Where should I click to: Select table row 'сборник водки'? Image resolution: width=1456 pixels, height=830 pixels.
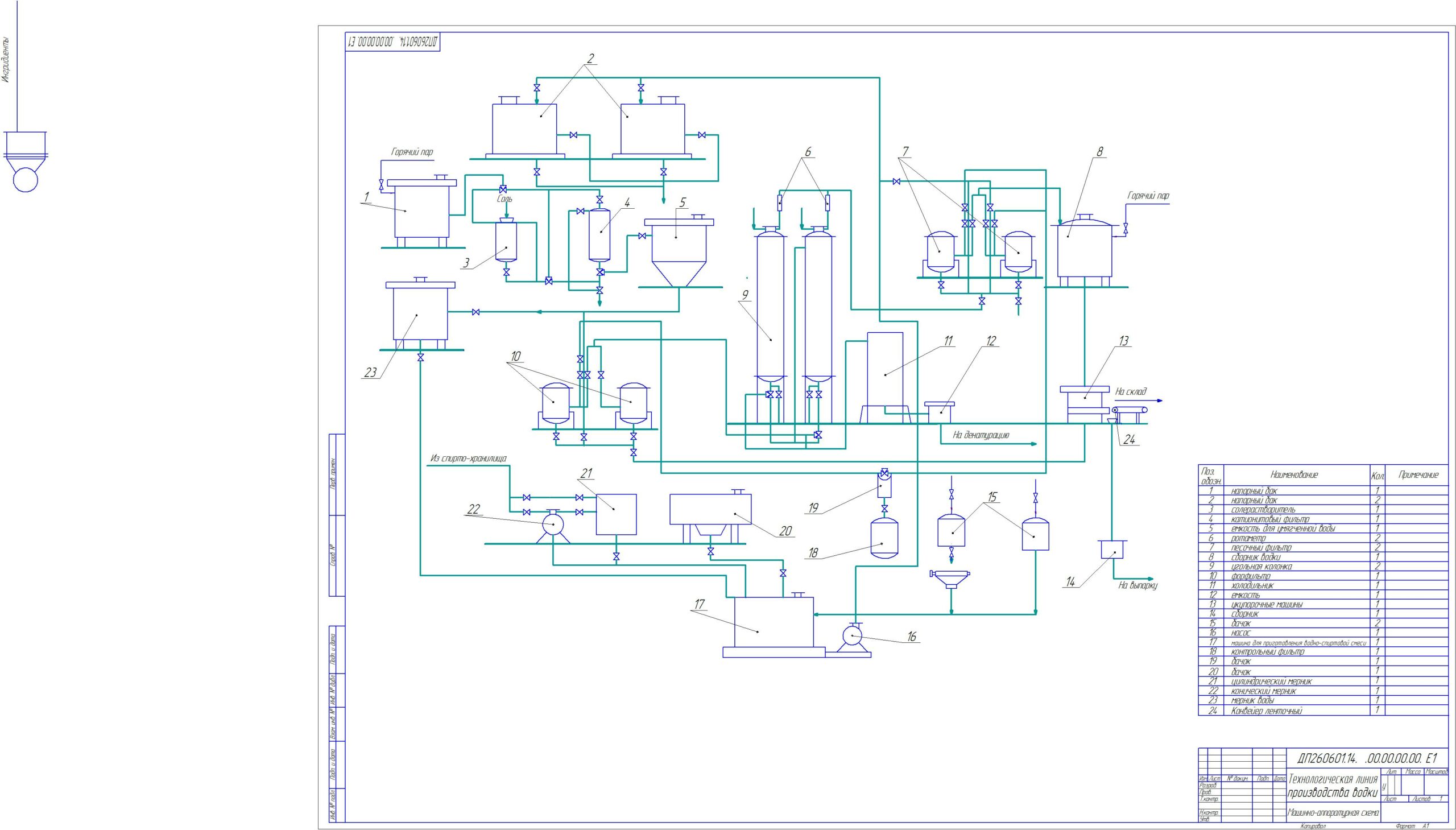tap(1323, 557)
